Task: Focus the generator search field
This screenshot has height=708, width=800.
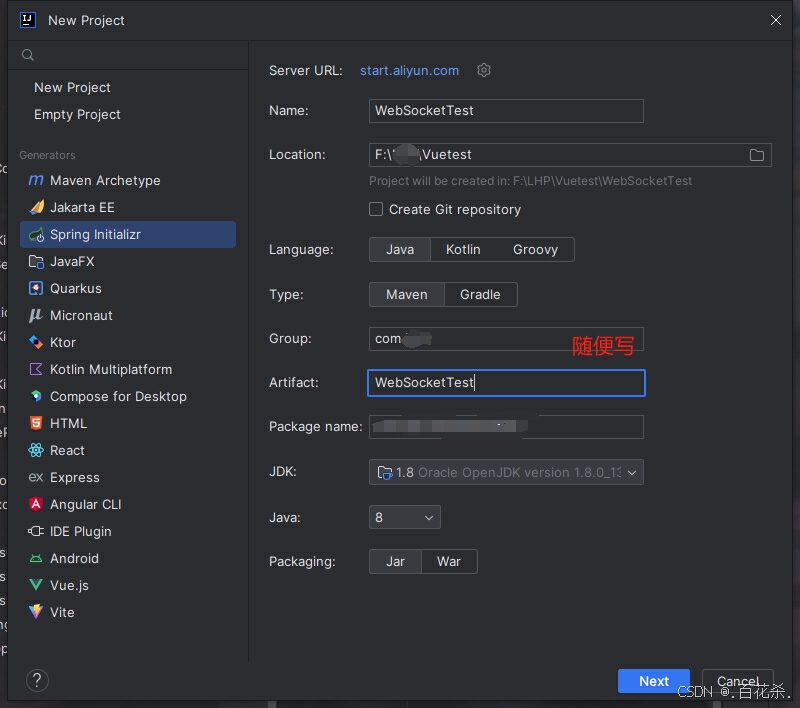Action: pyautogui.click(x=128, y=55)
